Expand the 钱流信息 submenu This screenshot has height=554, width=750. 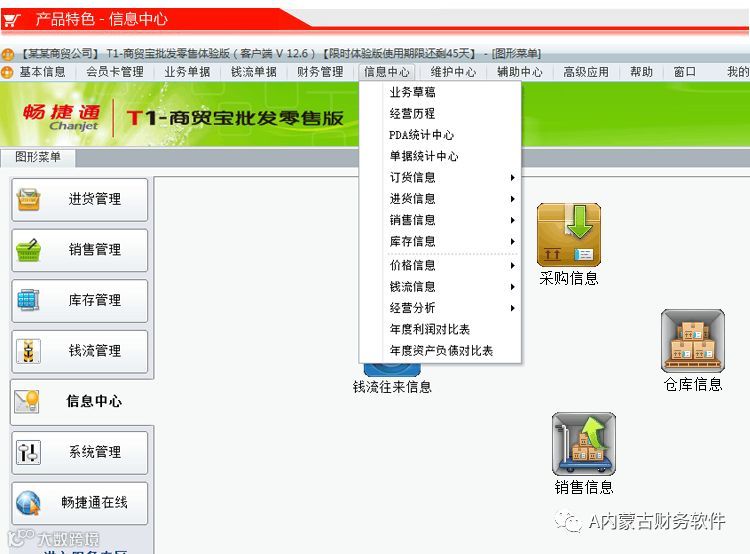tap(440, 287)
